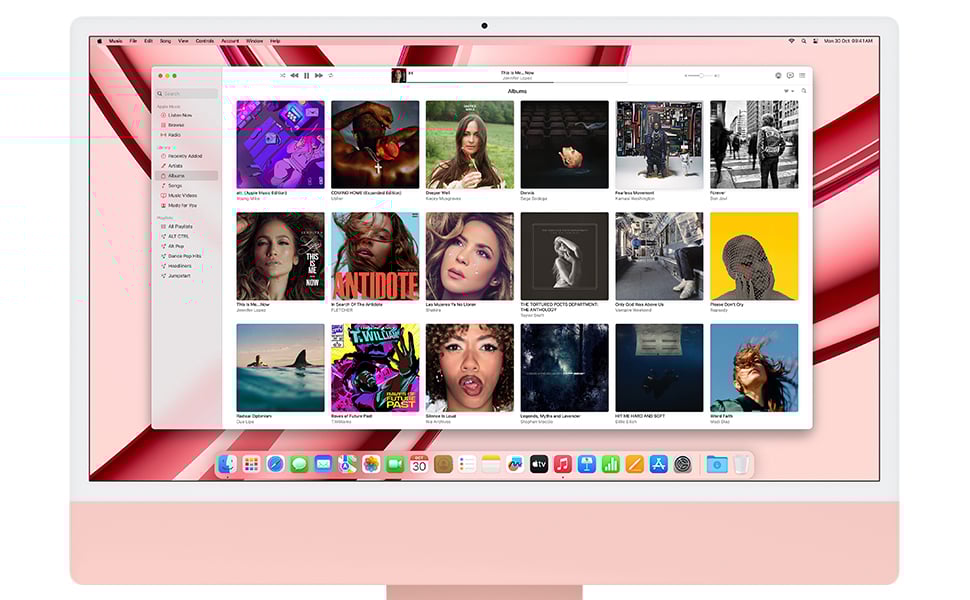
Task: Open the COMING HOME (Expanded Edition) album cover
Action: (x=375, y=145)
